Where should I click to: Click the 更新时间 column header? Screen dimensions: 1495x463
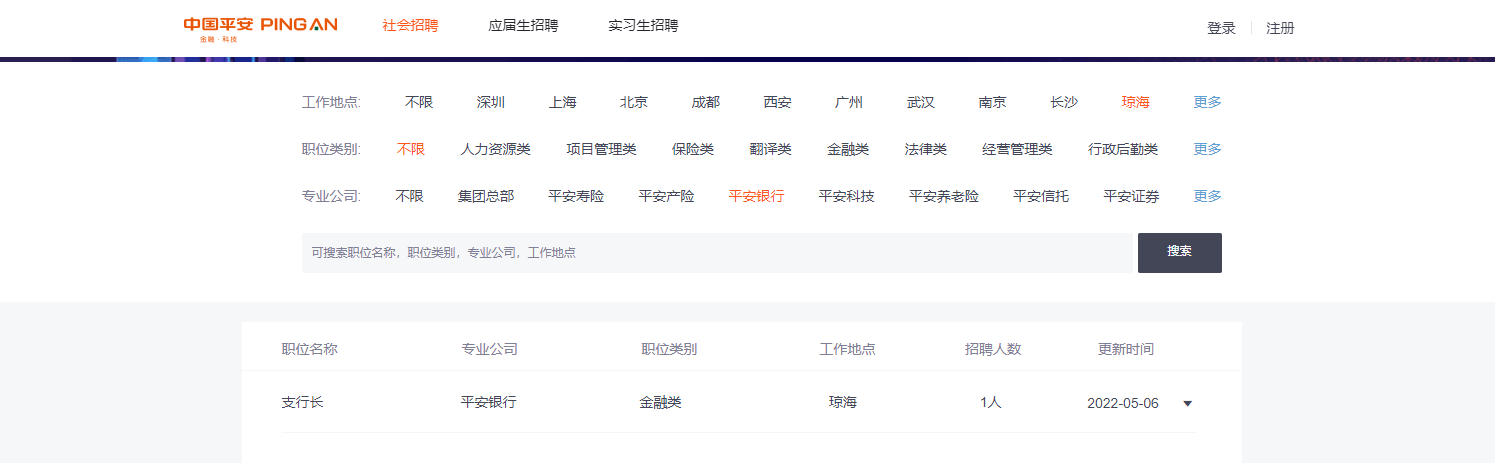coord(1126,349)
